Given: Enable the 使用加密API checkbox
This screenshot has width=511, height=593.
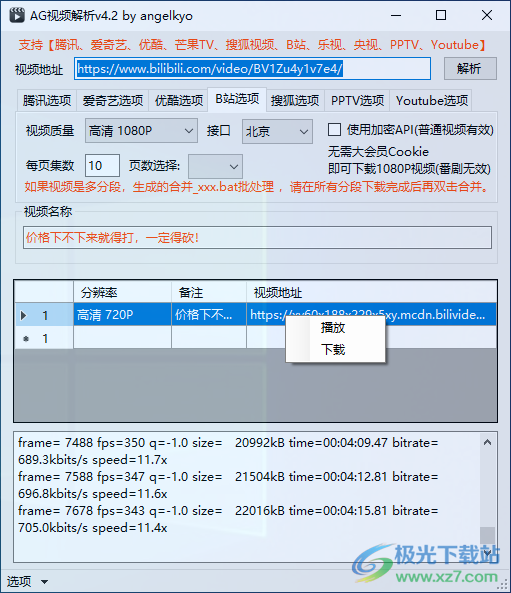Looking at the screenshot, I should pyautogui.click(x=334, y=130).
